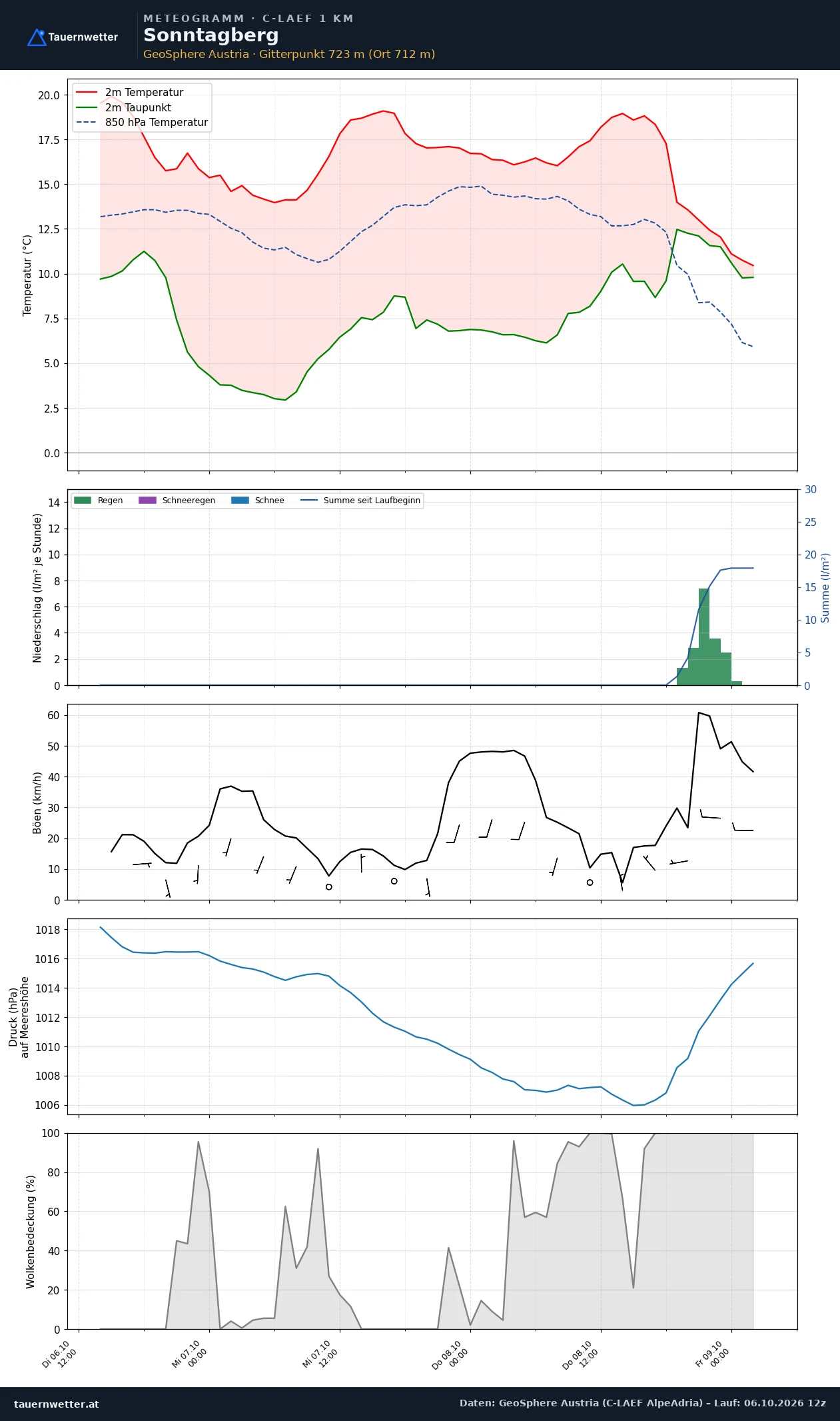The image size is (840, 1421).
Task: Select the Summe seit Laufbeginn legend entry
Action: coord(360,501)
